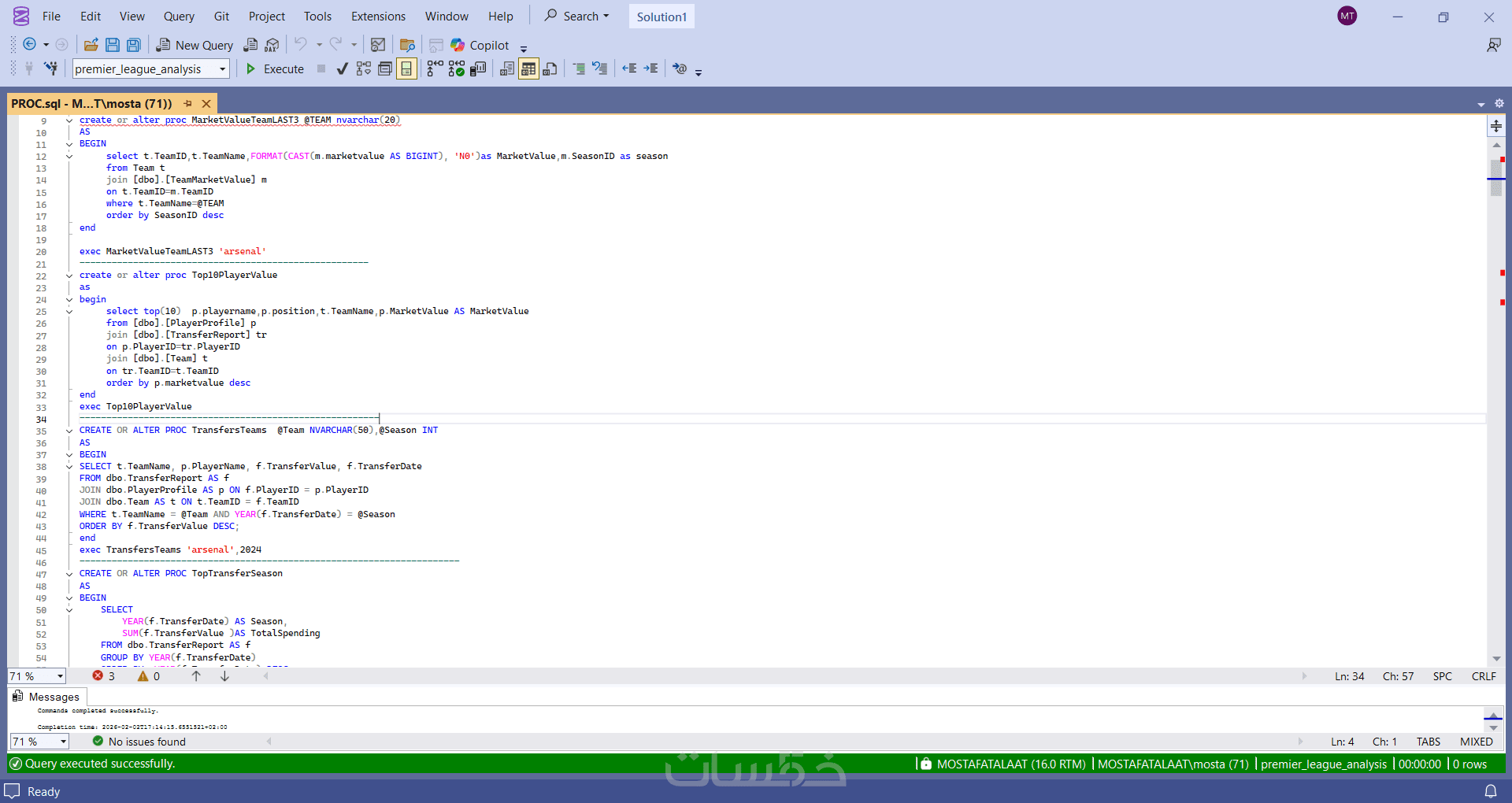Toggle the SPC indentation indicator

[1442, 676]
